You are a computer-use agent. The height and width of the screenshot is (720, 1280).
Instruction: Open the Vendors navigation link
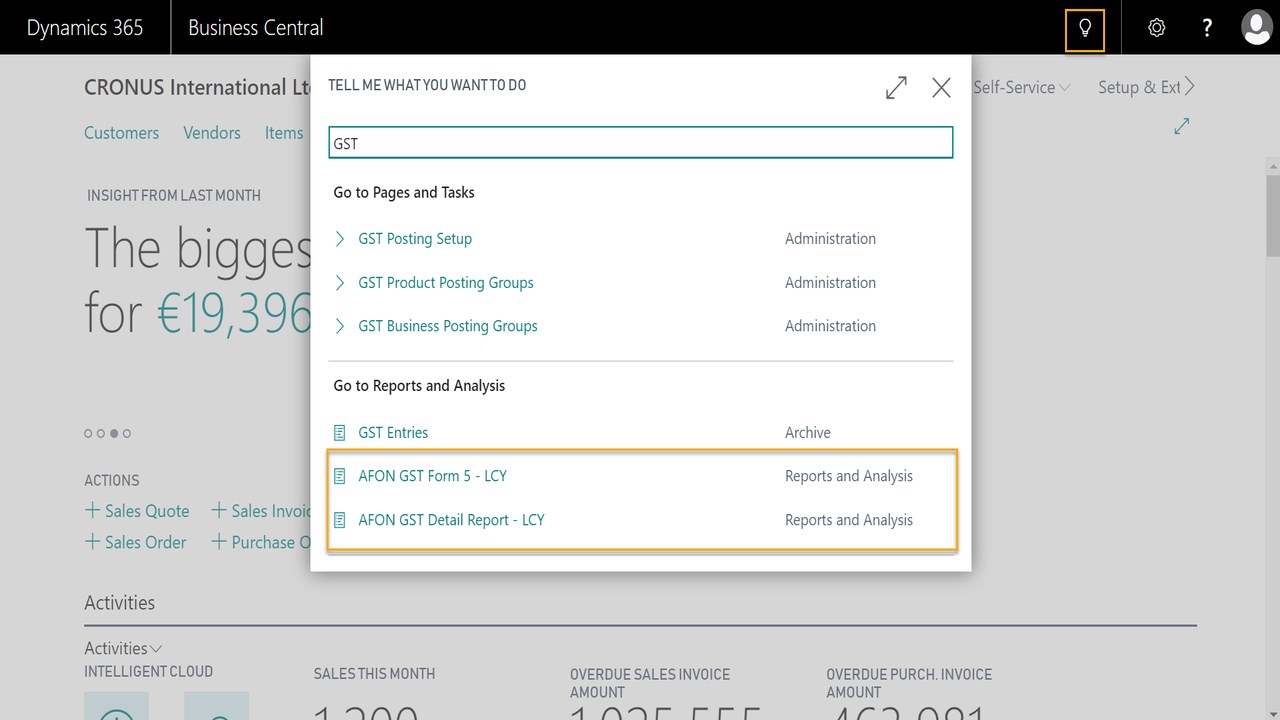coord(212,133)
